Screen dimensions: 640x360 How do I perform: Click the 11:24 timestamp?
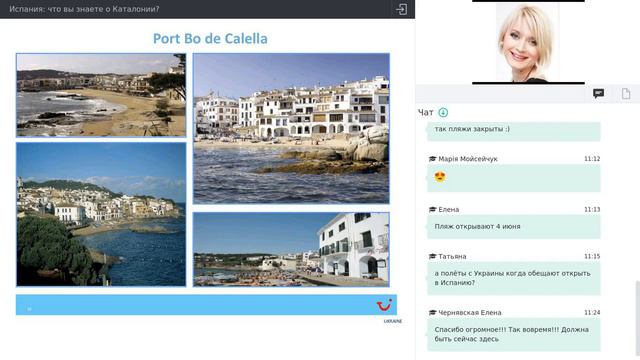(592, 313)
